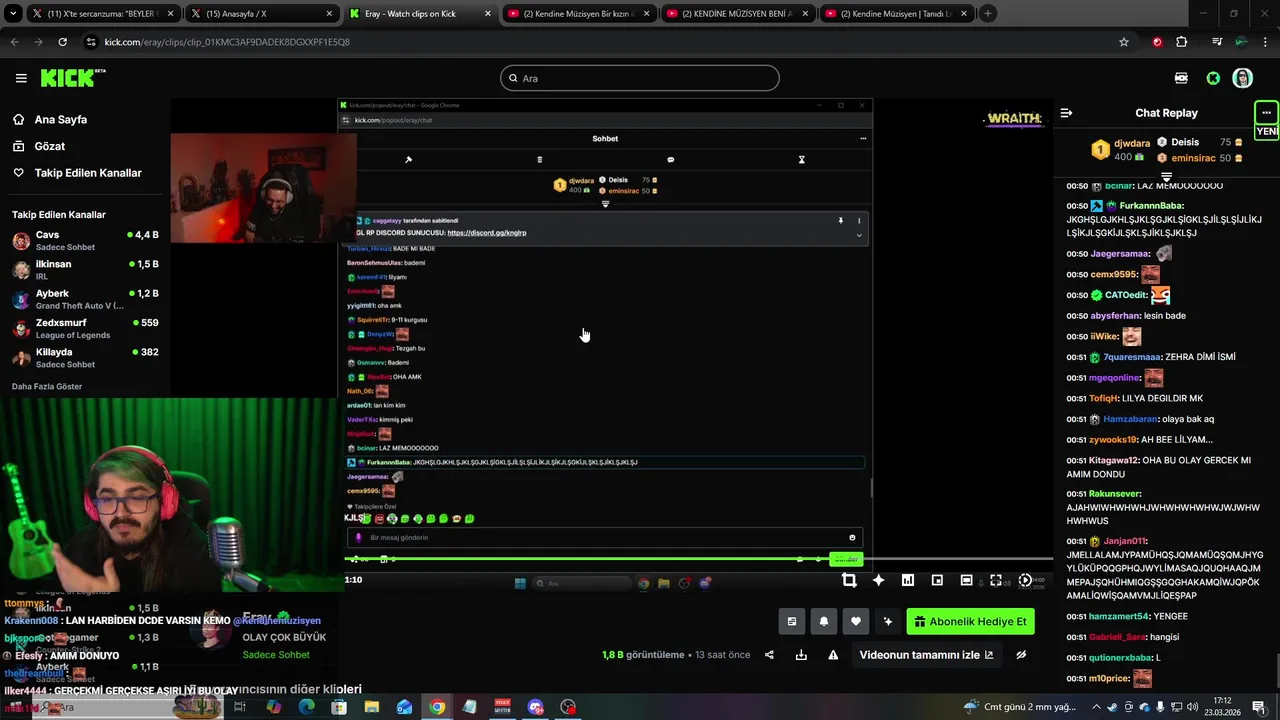The image size is (1280, 720).
Task: Open the Kick hamburger menu
Action: pos(21,78)
